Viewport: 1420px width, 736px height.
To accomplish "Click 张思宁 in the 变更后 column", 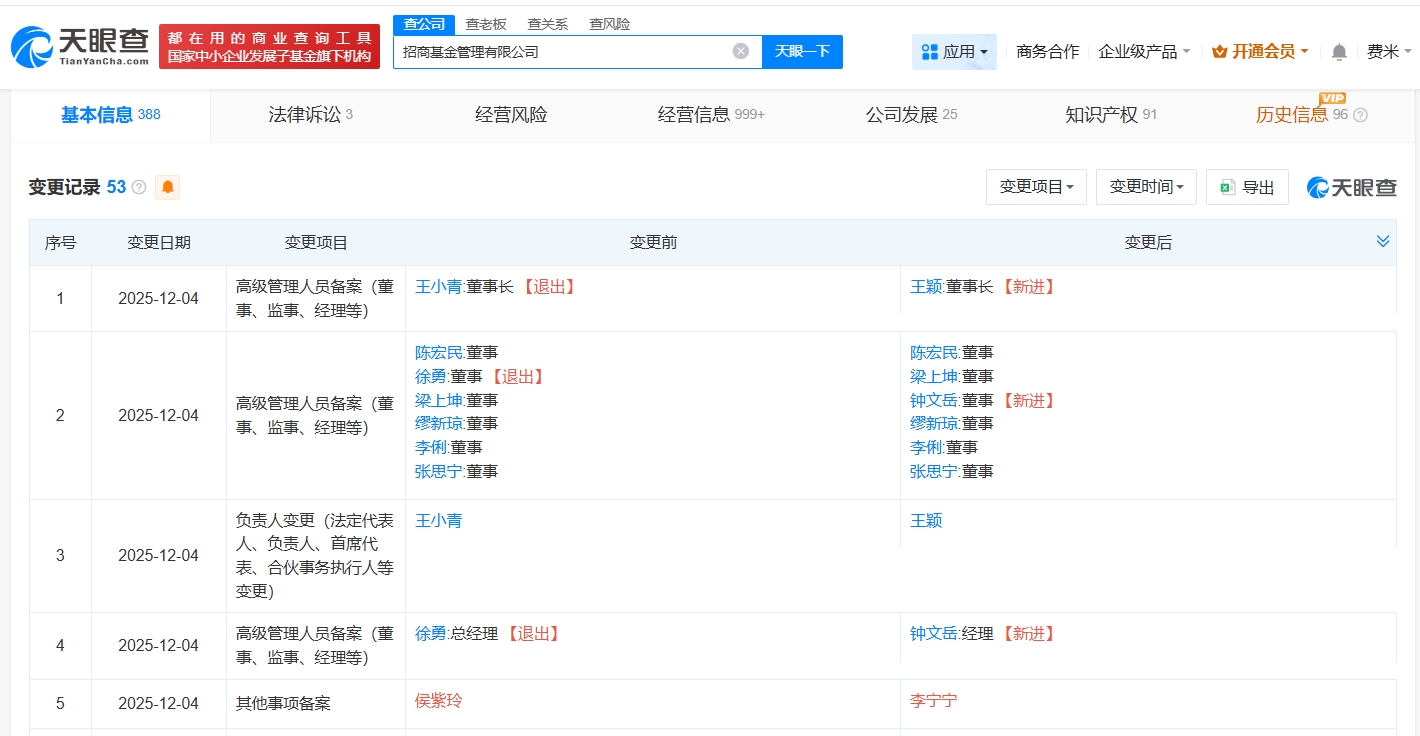I will (934, 472).
